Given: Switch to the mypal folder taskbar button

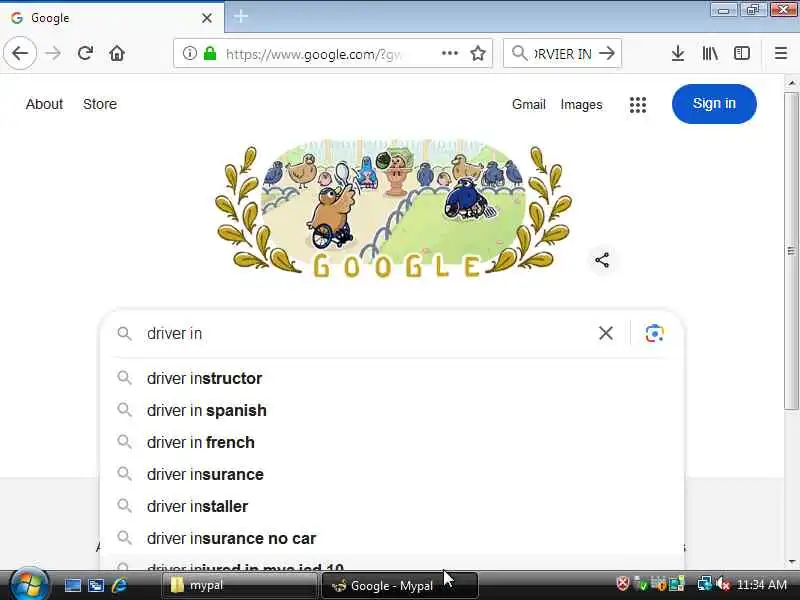Looking at the screenshot, I should pos(240,585).
